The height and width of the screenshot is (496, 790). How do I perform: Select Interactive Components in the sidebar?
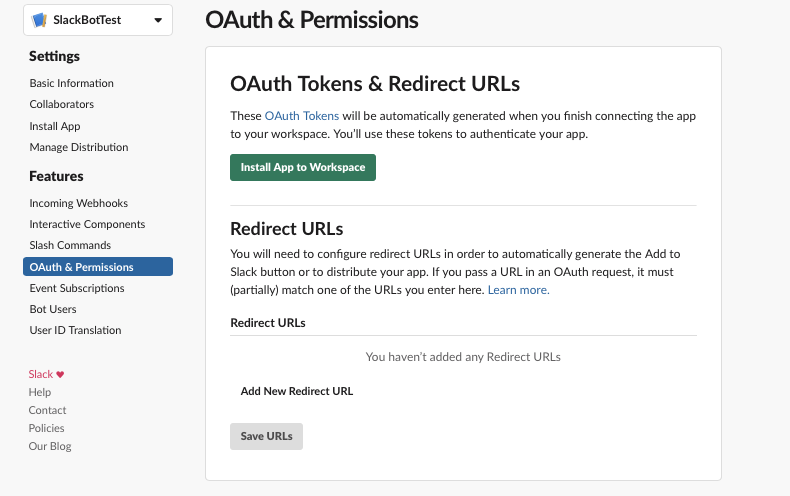coord(87,224)
